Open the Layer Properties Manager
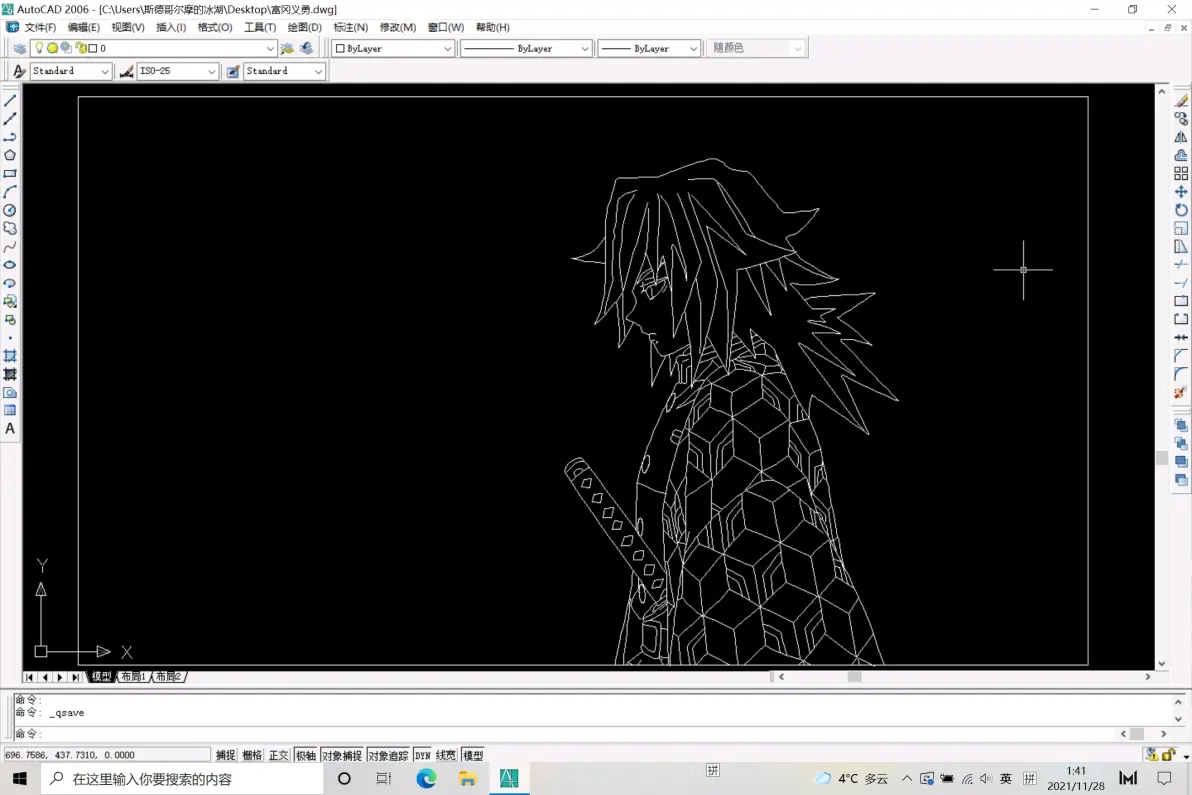This screenshot has height=795, width=1192. coord(19,48)
